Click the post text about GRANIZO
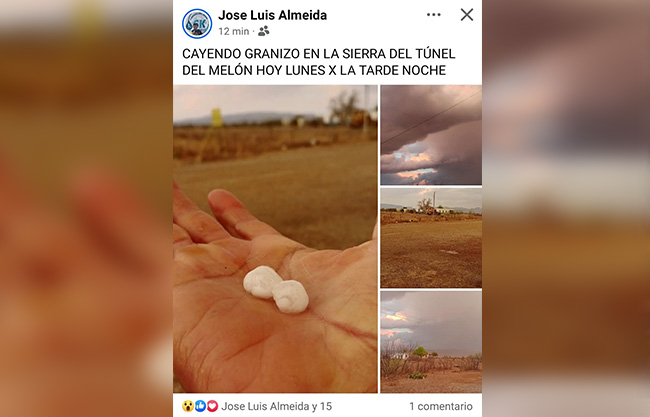Screen dimensions: 650x417 tap(318, 62)
